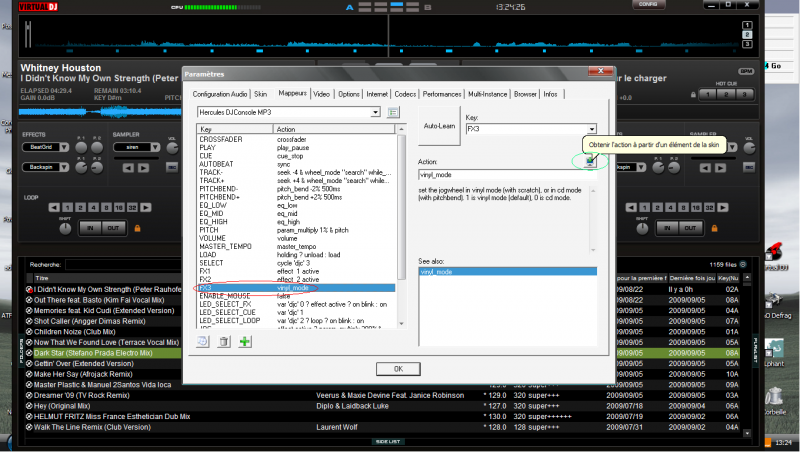The image size is (800, 452).
Task: Click the mapper file icon beside device dropdown
Action: (x=393, y=113)
